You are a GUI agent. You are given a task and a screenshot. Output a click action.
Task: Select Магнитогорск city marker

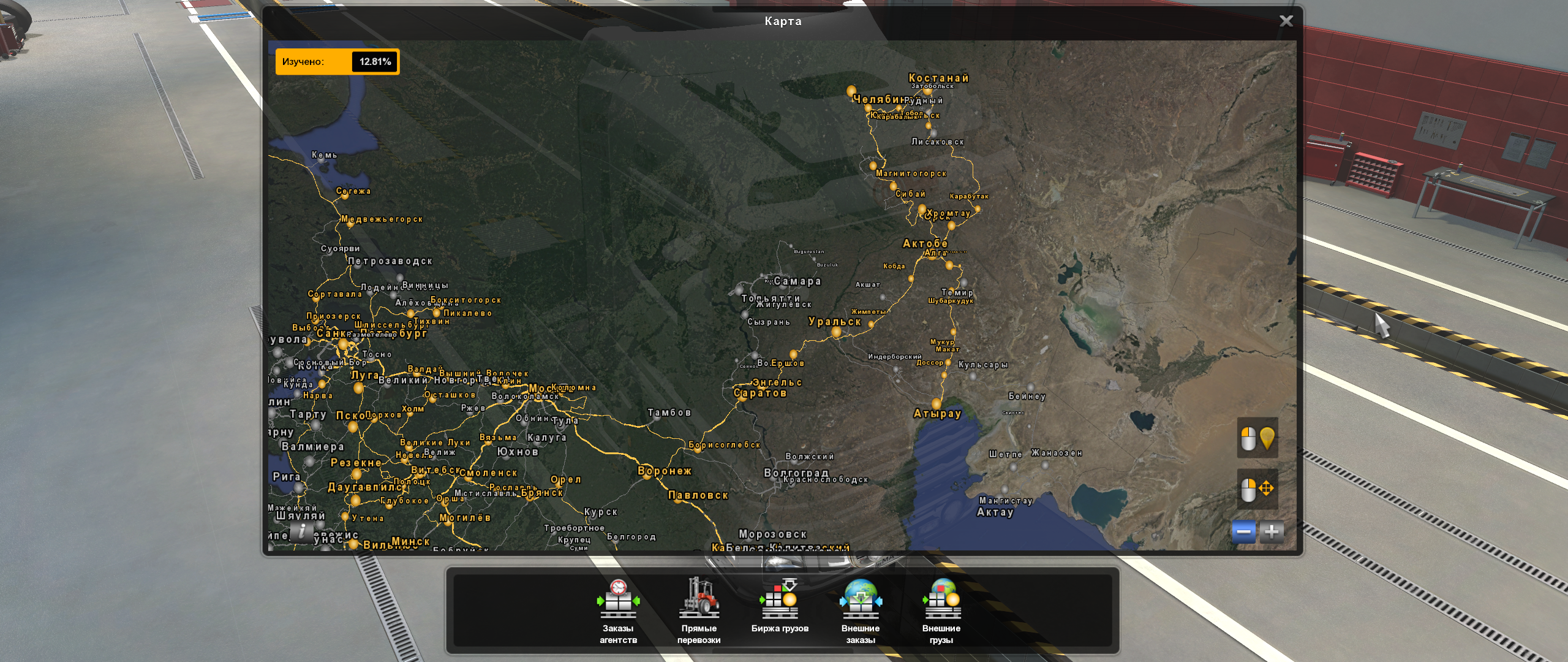pyautogui.click(x=873, y=165)
